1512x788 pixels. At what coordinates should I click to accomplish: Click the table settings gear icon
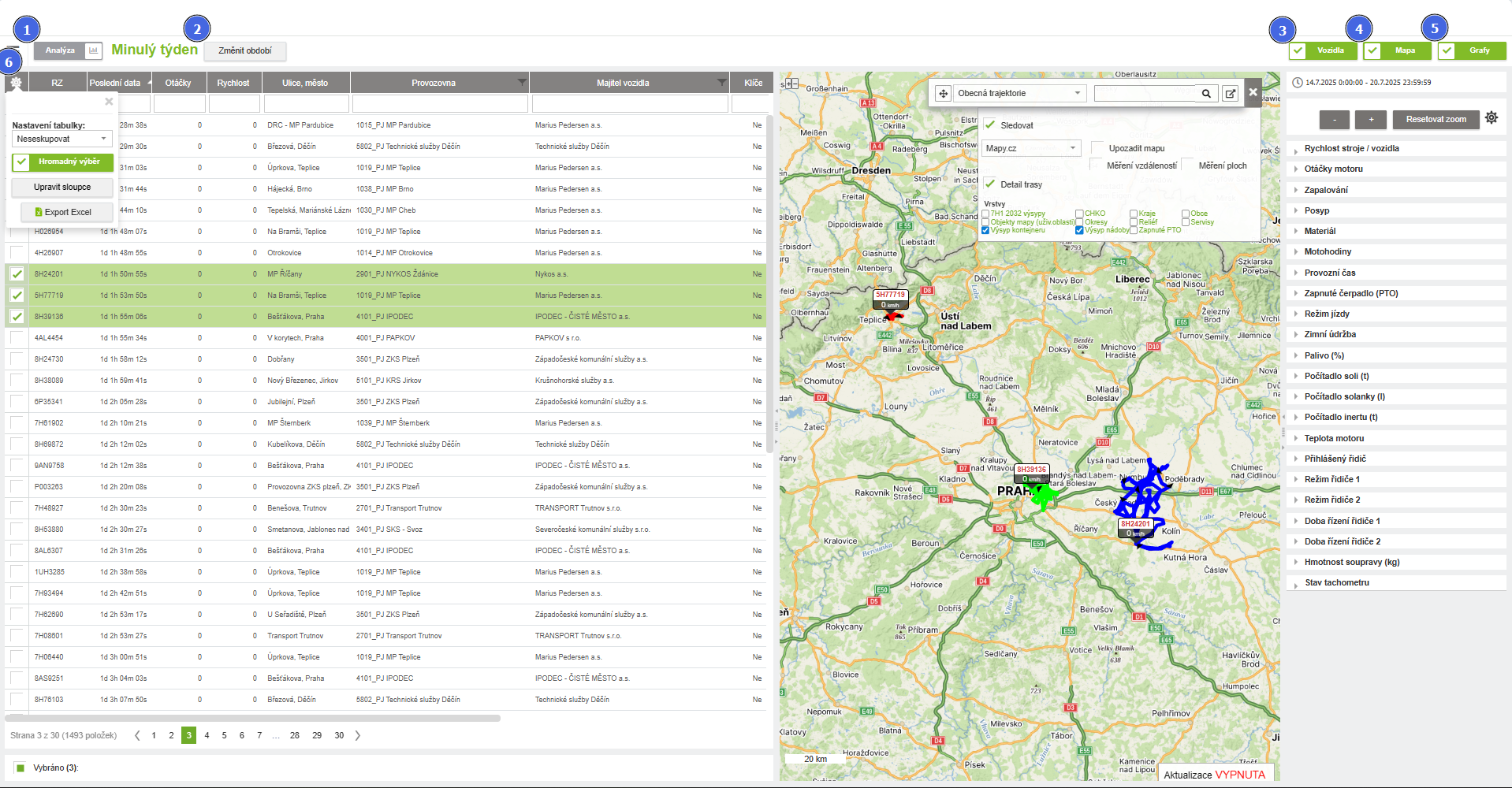coord(16,83)
